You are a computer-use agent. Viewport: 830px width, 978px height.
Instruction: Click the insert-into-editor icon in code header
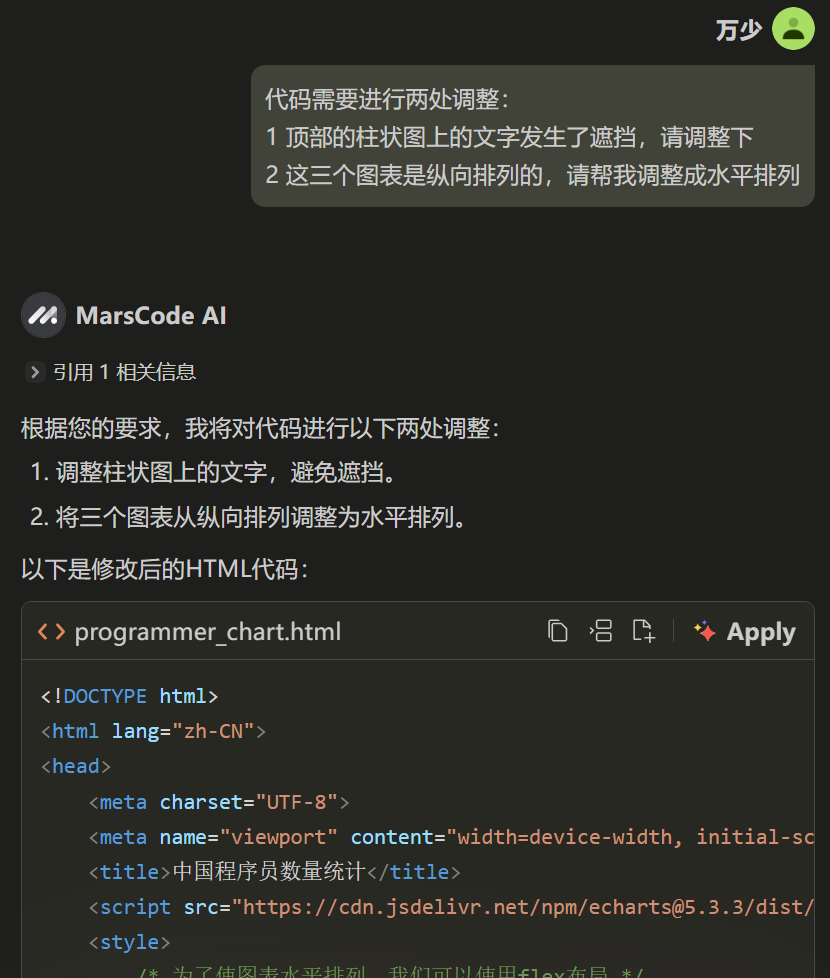(601, 630)
